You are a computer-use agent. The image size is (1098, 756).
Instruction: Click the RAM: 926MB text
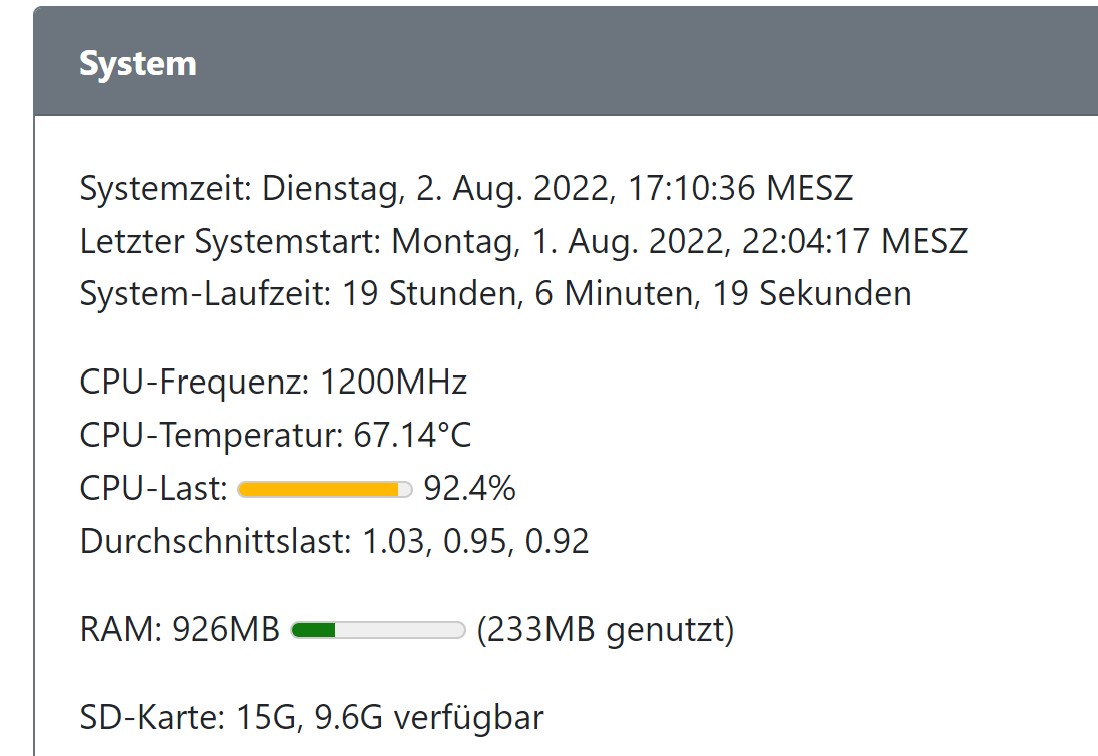pos(180,630)
